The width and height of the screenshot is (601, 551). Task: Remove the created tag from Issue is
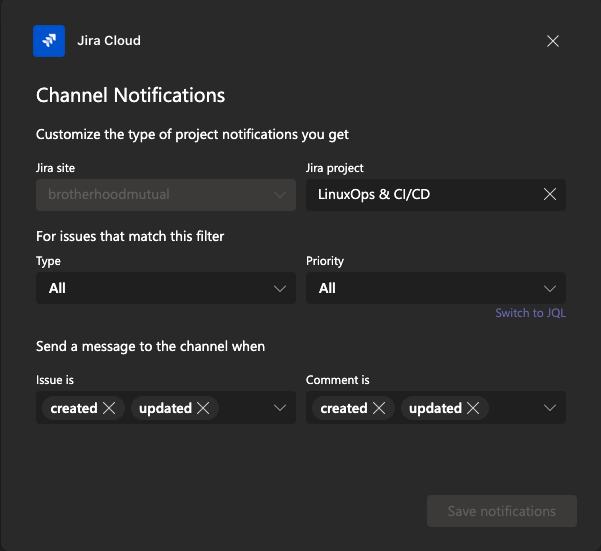tap(109, 408)
